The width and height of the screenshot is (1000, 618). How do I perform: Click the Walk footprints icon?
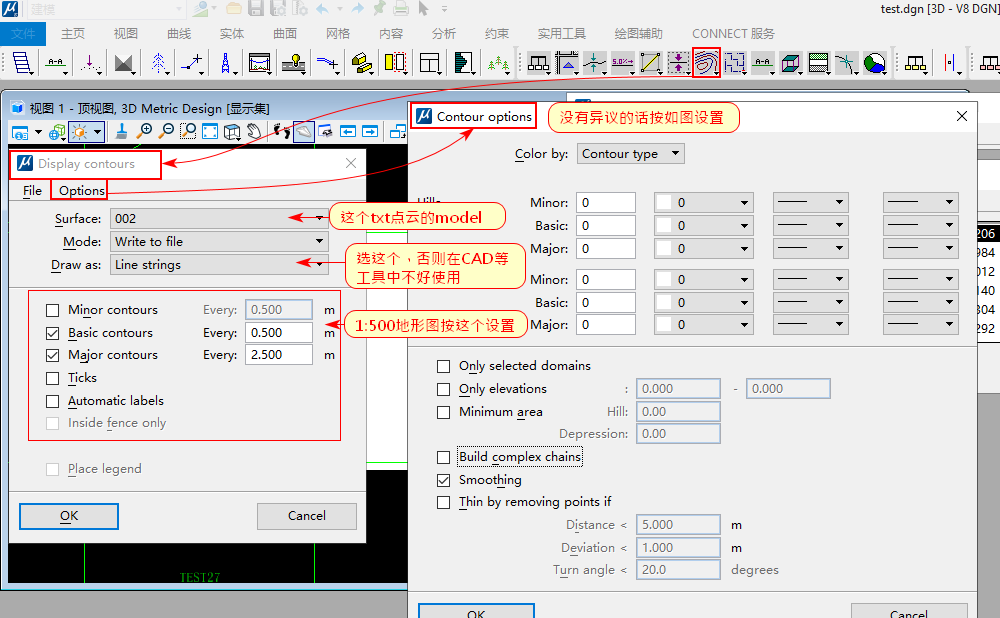point(281,131)
